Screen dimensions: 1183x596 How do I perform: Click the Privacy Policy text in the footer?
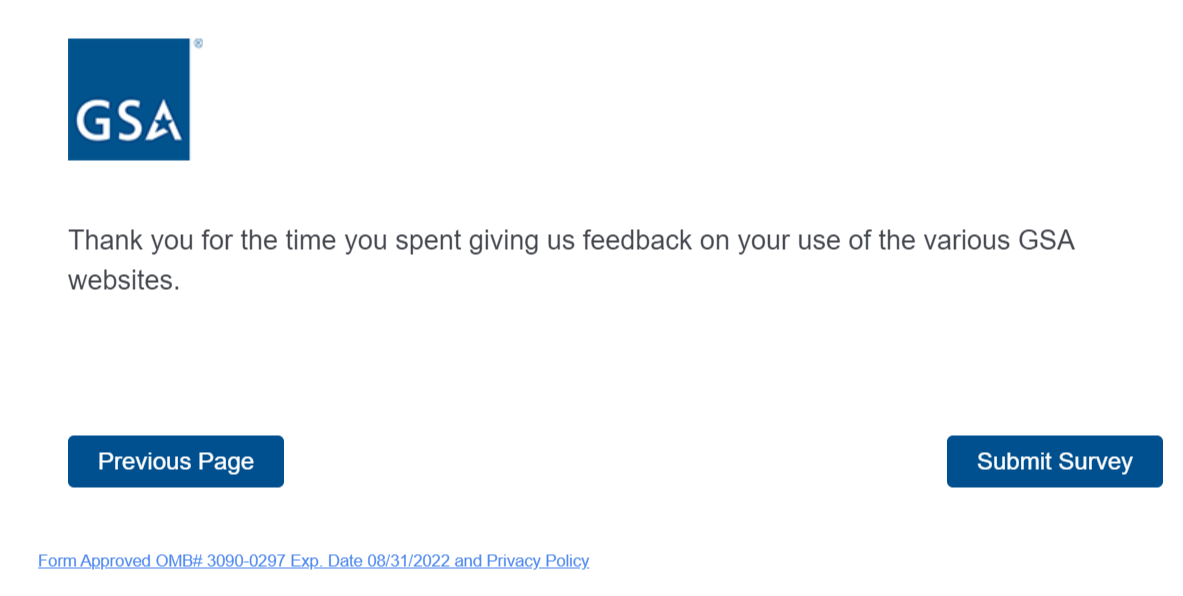538,561
